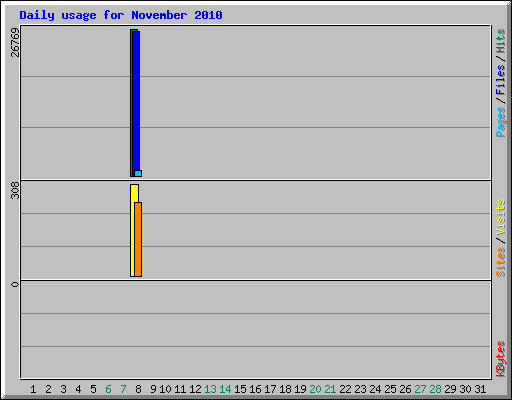This screenshot has width=512, height=400.
Task: Click day 25 on the x-axis
Action: point(390,389)
